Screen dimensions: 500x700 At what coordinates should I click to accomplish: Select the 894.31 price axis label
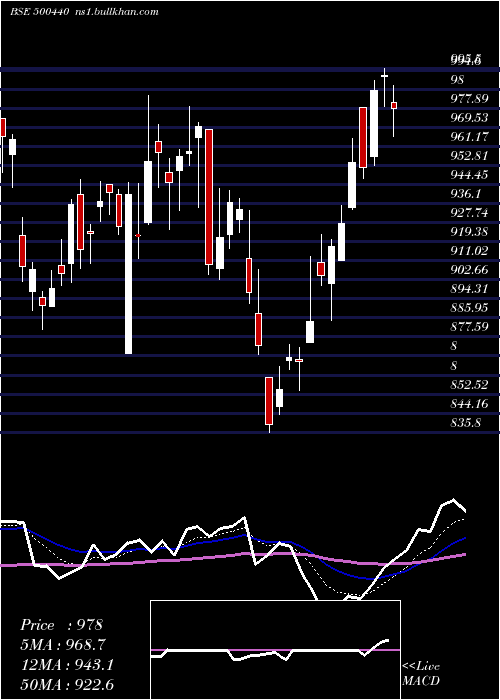pyautogui.click(x=469, y=289)
